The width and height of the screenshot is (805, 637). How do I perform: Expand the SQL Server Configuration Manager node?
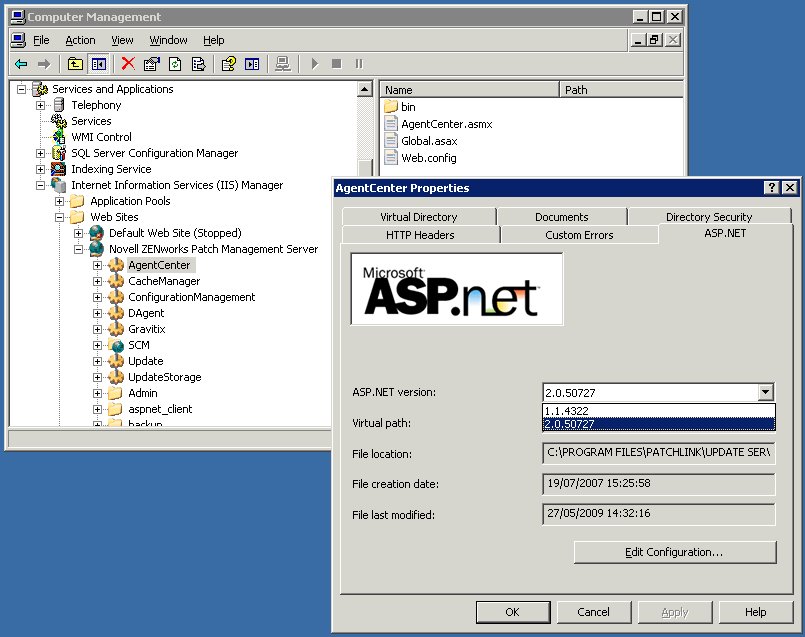tap(41, 153)
